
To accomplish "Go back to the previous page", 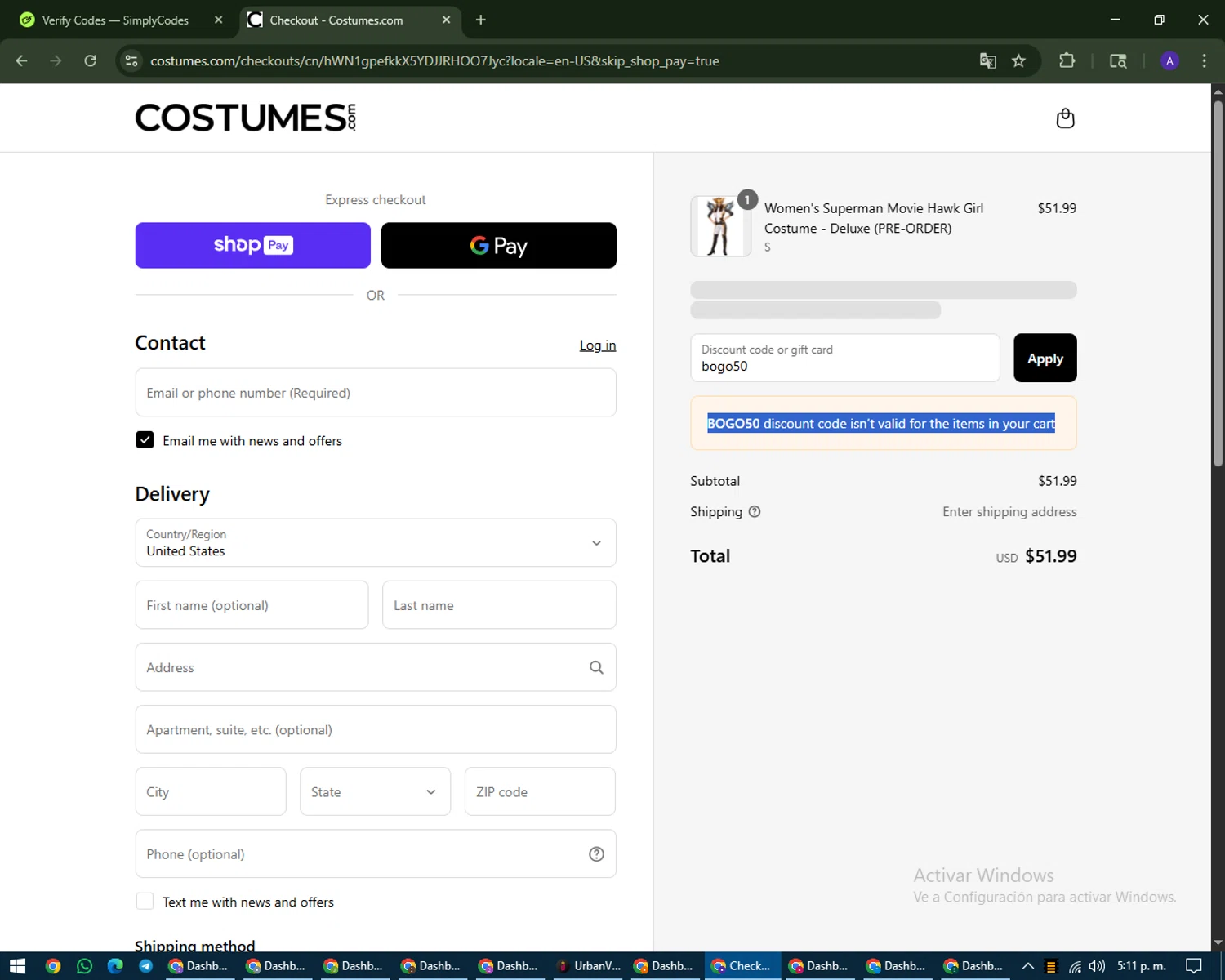I will (x=22, y=60).
